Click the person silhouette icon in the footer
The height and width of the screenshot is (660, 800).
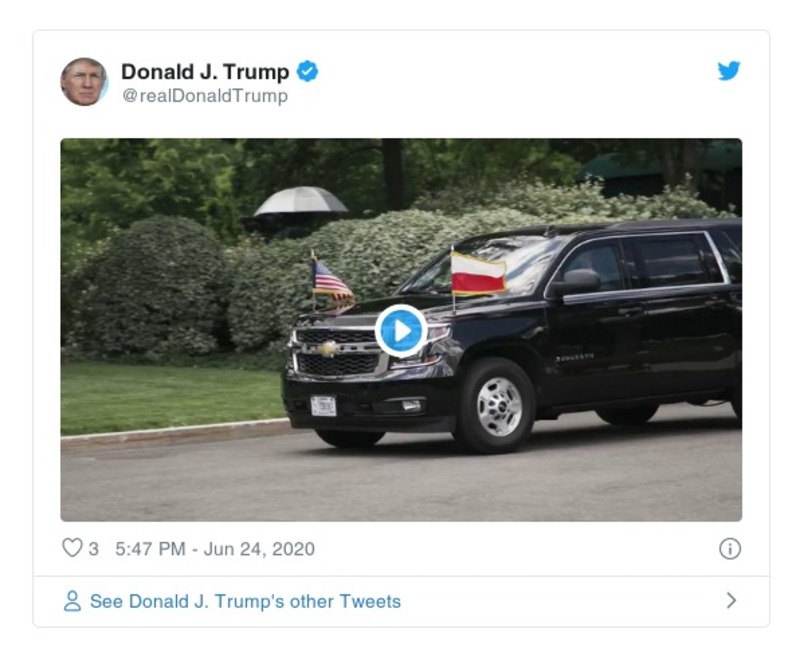pos(70,599)
